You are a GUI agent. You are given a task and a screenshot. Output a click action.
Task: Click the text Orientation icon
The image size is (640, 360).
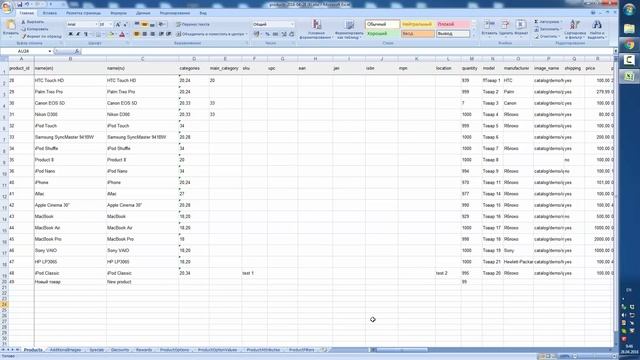(x=162, y=24)
